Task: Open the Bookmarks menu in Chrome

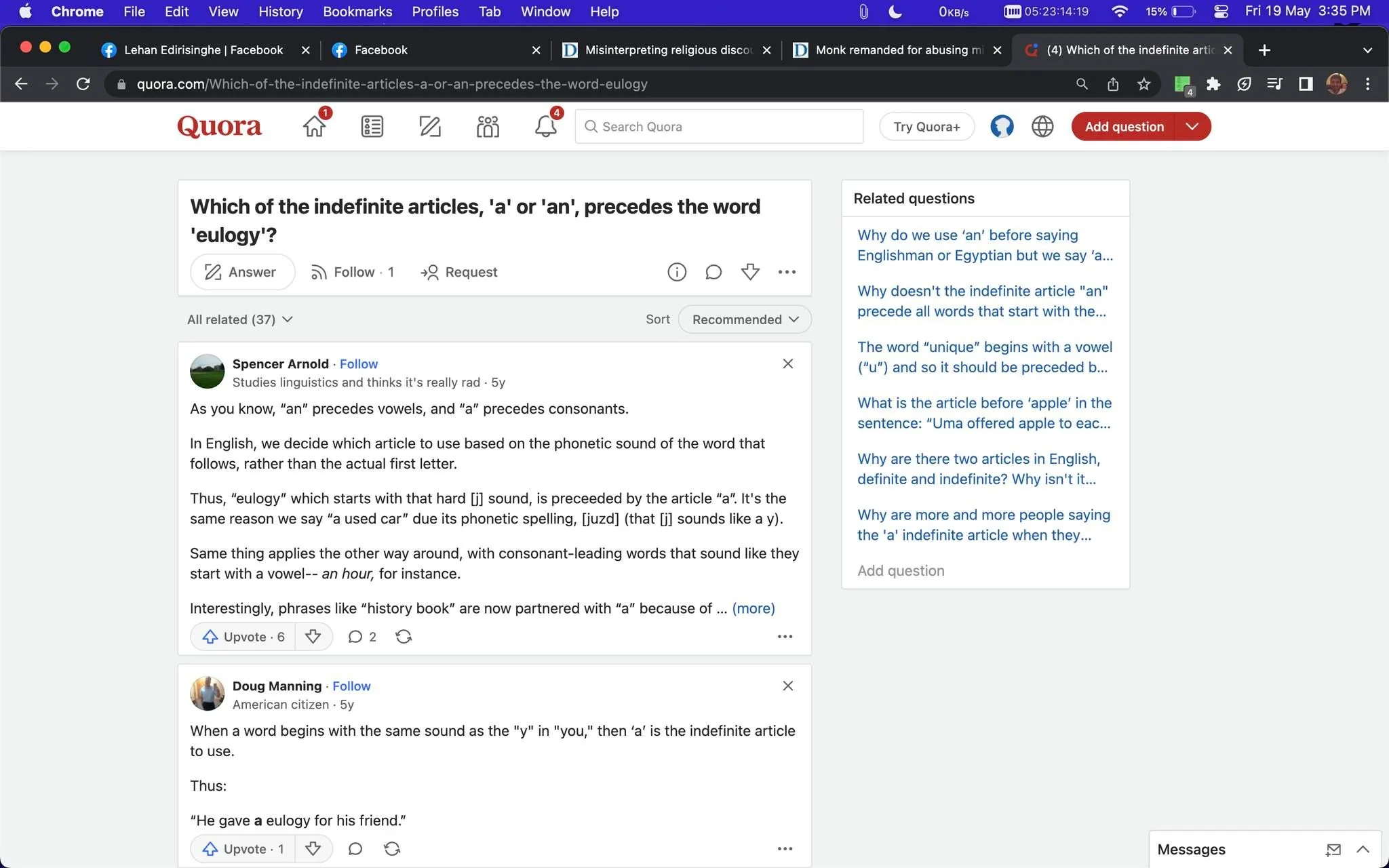Action: (357, 12)
